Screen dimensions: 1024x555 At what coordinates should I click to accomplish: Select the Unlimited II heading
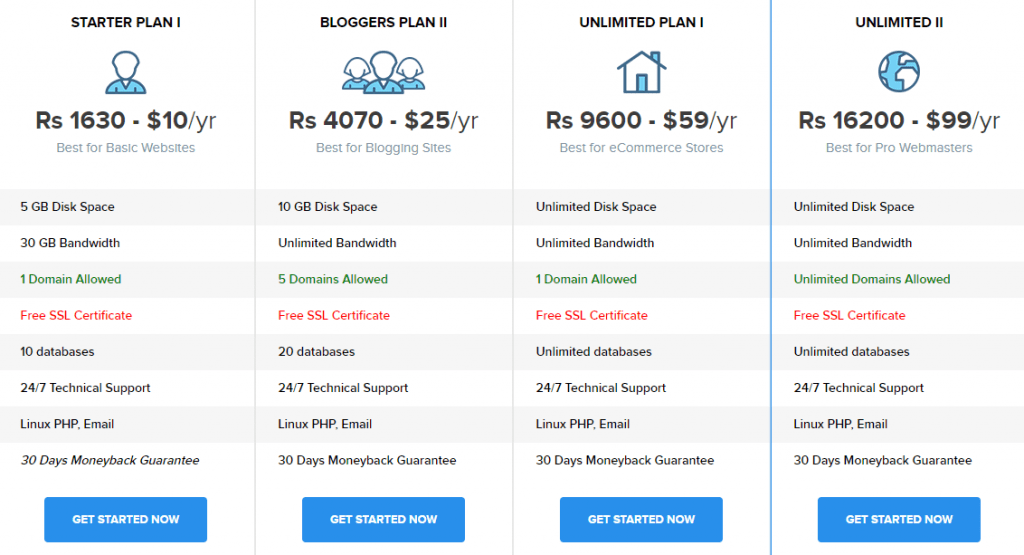click(899, 22)
